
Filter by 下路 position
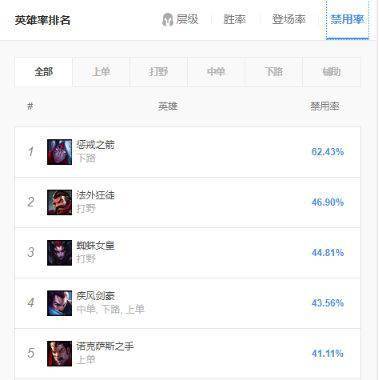(274, 72)
